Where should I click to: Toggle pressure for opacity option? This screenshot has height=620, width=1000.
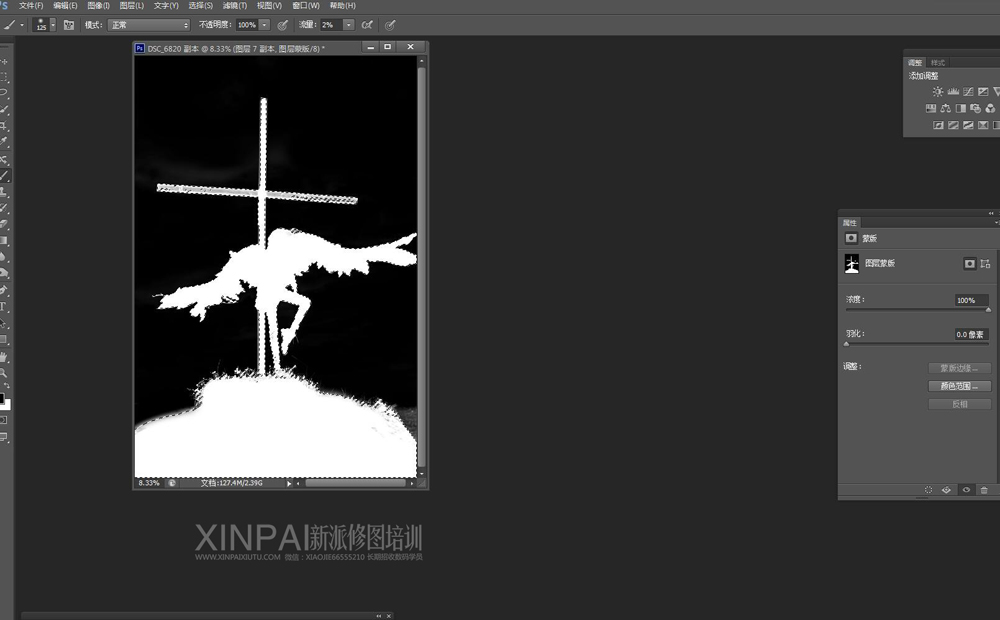pos(283,25)
